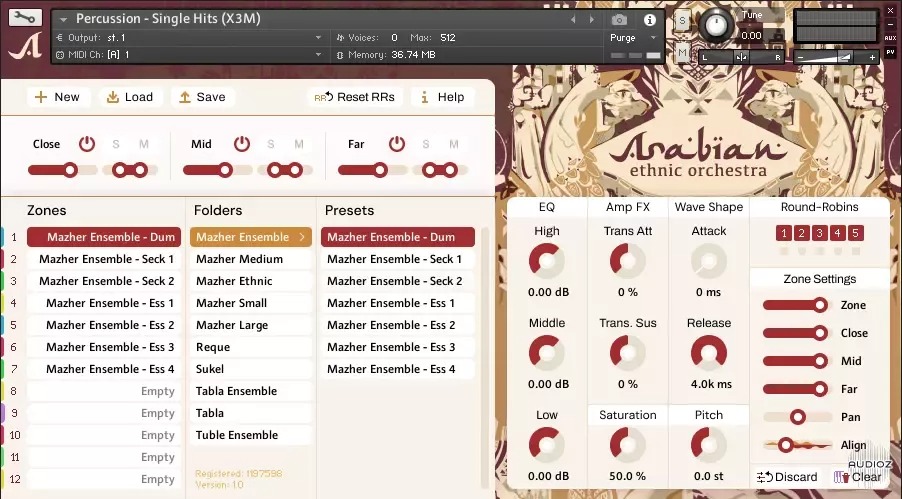Click the Trans. Sus knob
The width and height of the screenshot is (902, 499).
628,353
